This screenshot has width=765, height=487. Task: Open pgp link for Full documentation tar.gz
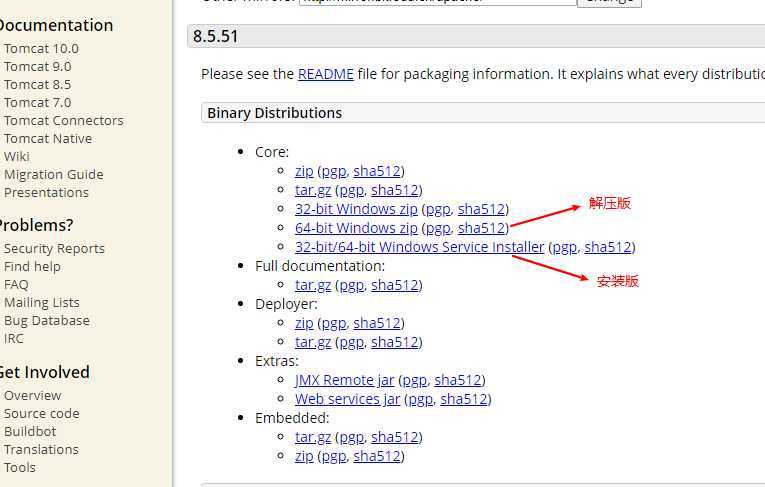(352, 285)
